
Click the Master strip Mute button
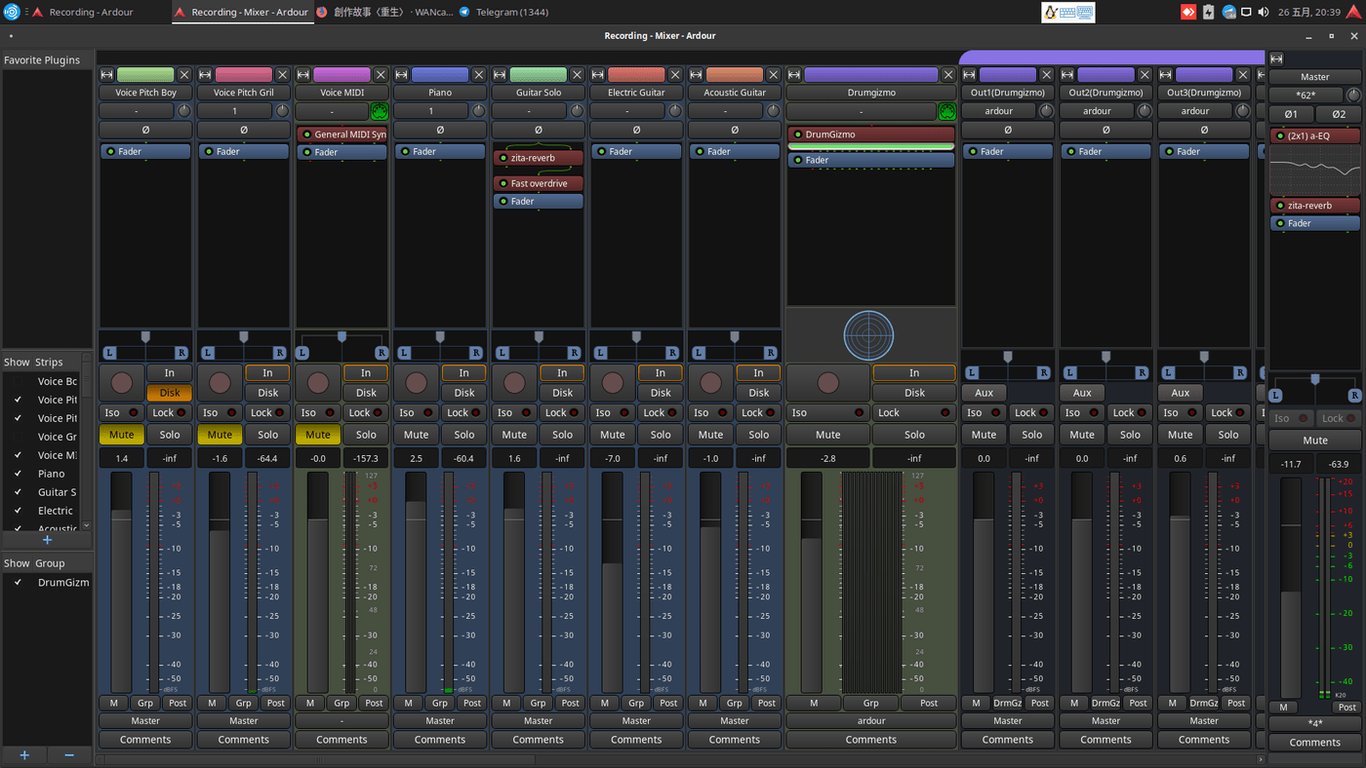click(1315, 440)
